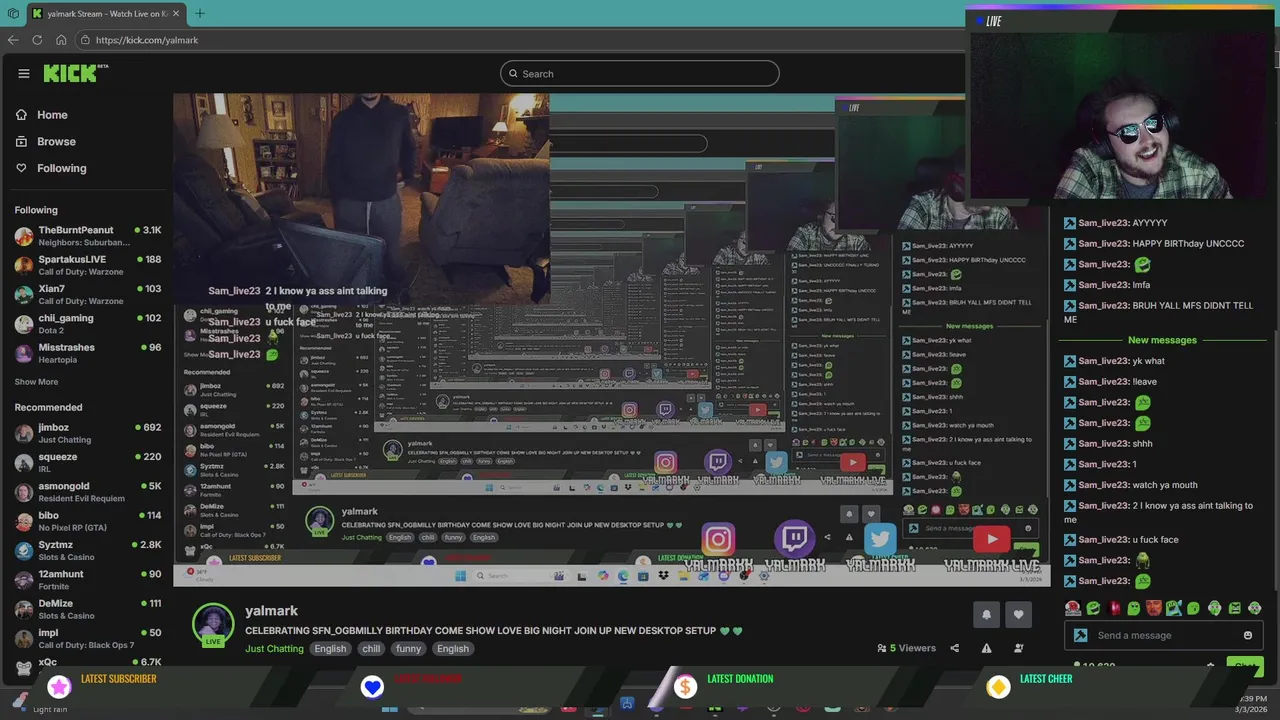1280x720 pixels.
Task: Select the chill stream tag
Action: (x=371, y=649)
